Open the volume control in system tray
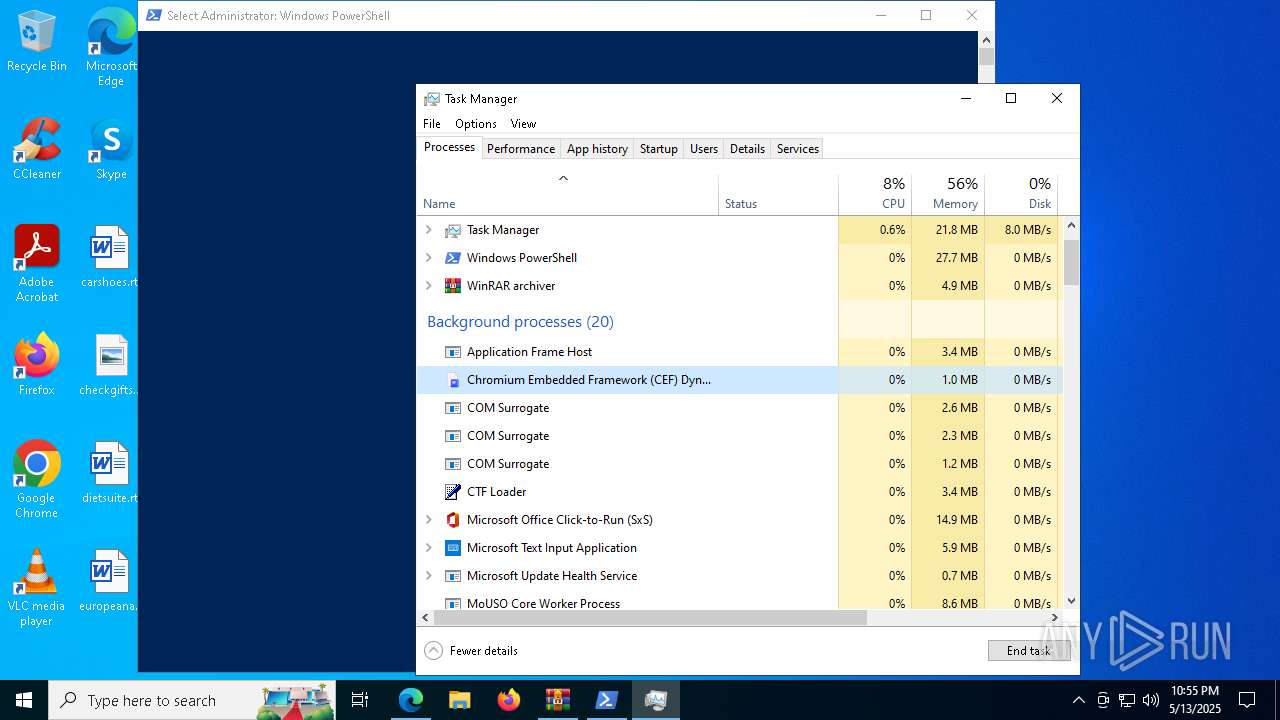Screen dimensions: 1280x720 click(1151, 700)
